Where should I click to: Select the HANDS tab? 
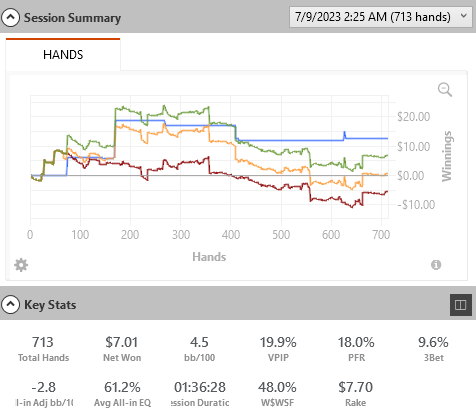[63, 54]
